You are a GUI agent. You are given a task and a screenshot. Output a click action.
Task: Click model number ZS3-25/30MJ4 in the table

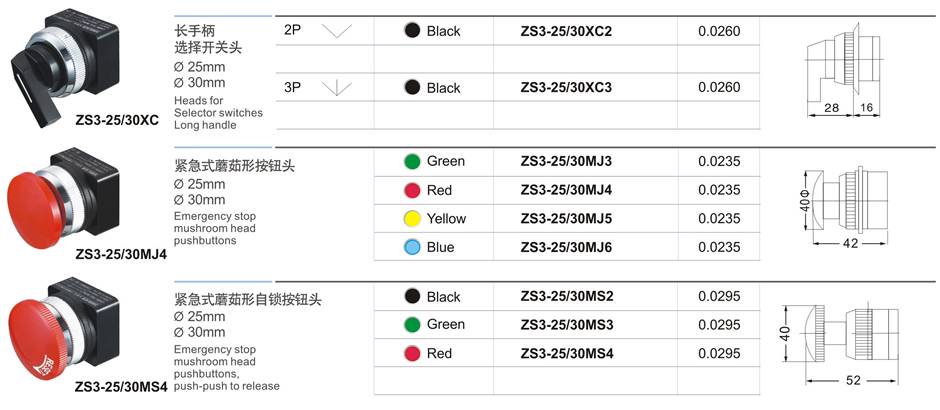(x=566, y=190)
